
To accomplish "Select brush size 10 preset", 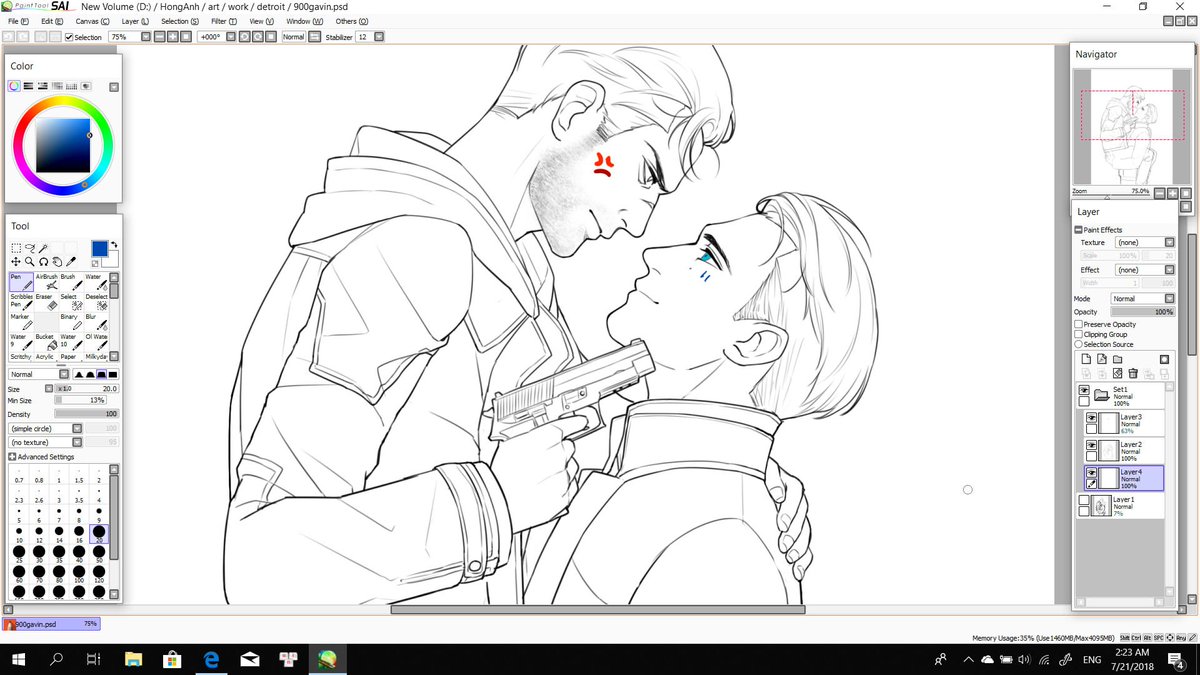I will (19, 532).
